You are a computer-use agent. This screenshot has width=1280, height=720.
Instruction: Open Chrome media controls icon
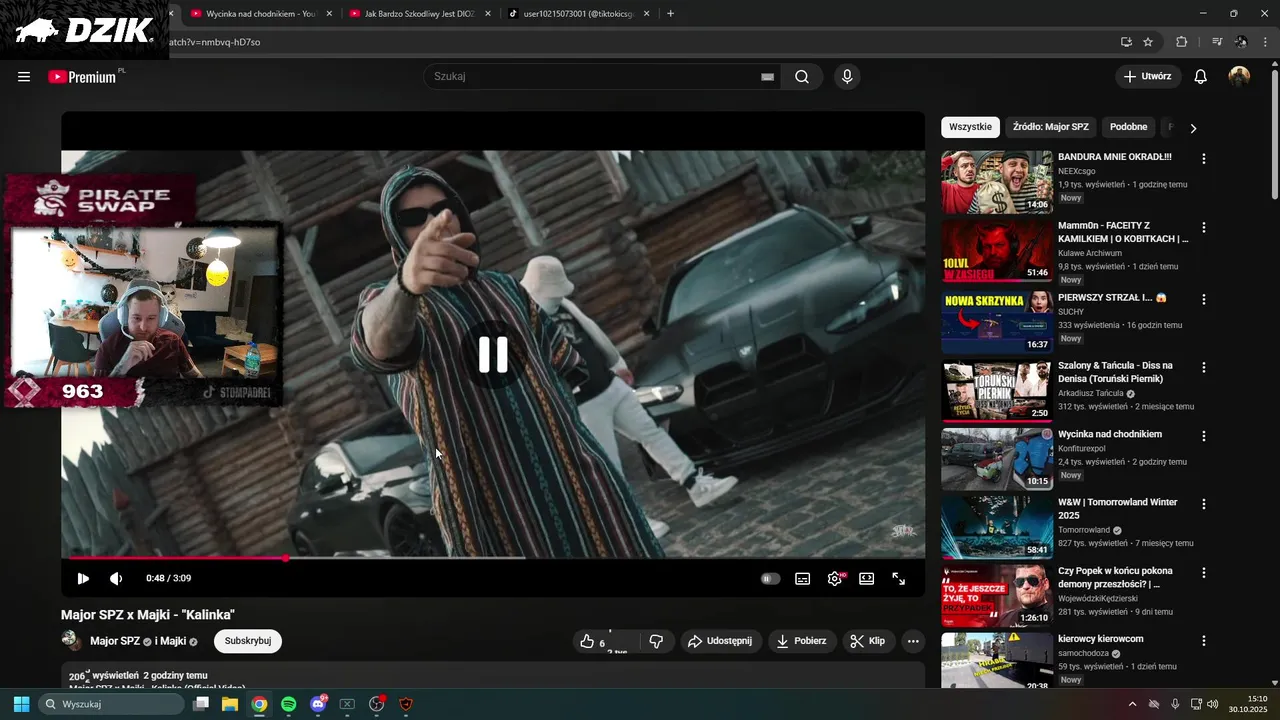pos(1217,42)
